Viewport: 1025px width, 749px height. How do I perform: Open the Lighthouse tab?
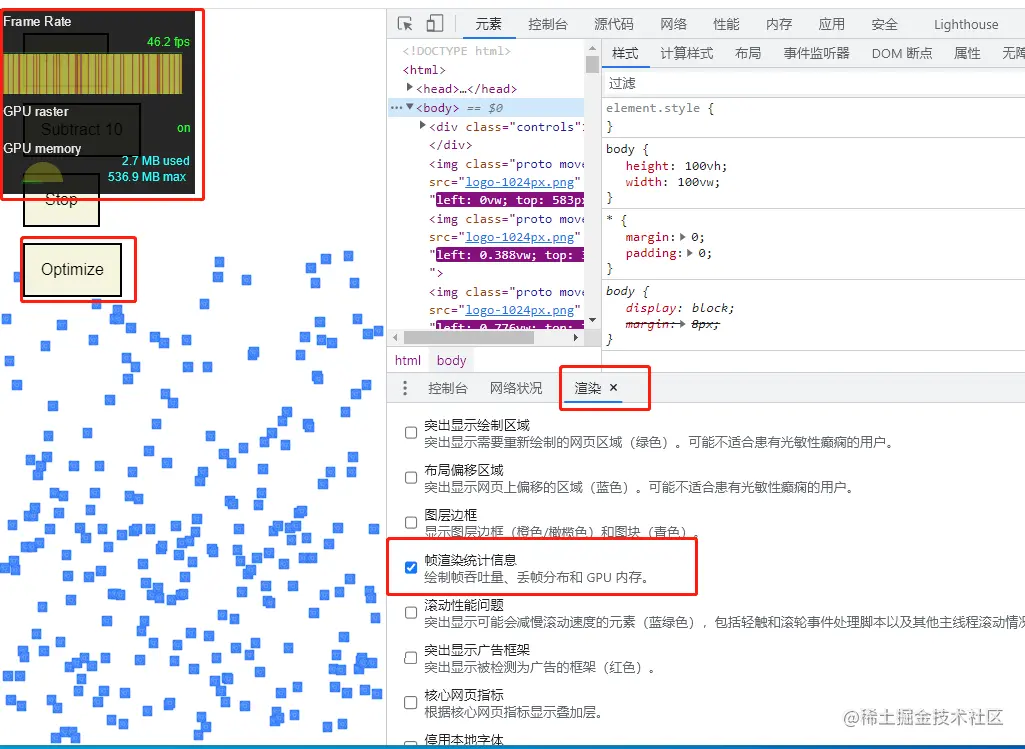[966, 25]
